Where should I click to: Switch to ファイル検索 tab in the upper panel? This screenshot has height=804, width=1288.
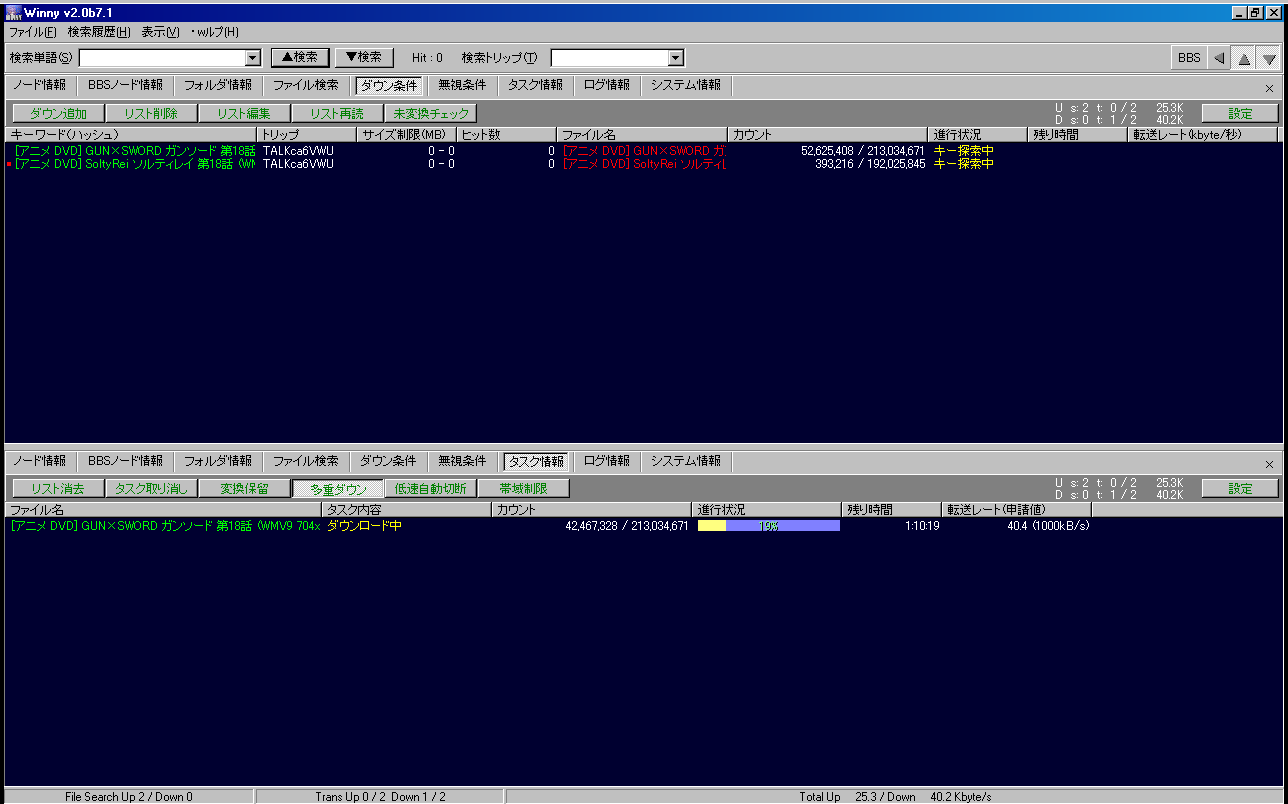[305, 86]
